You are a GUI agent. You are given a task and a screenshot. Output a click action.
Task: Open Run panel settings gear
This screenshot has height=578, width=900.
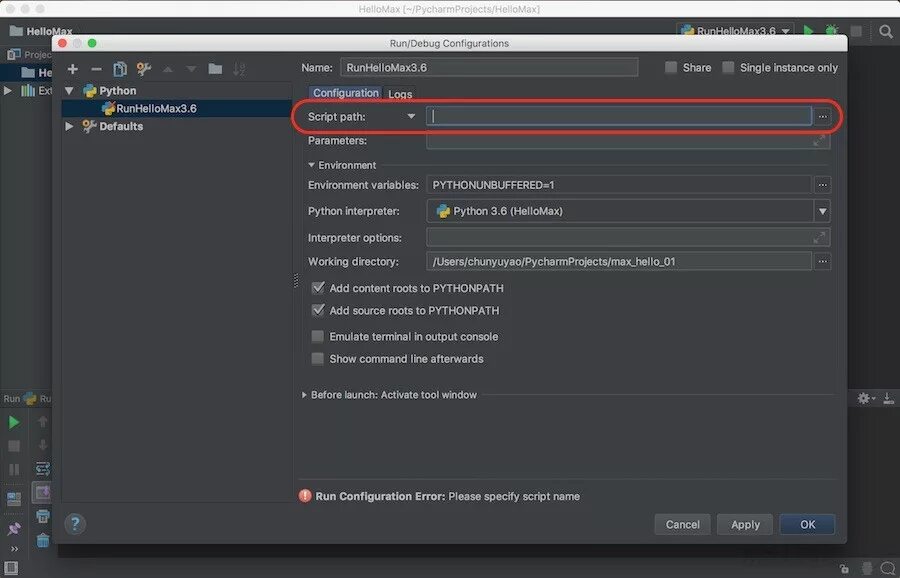pos(865,398)
